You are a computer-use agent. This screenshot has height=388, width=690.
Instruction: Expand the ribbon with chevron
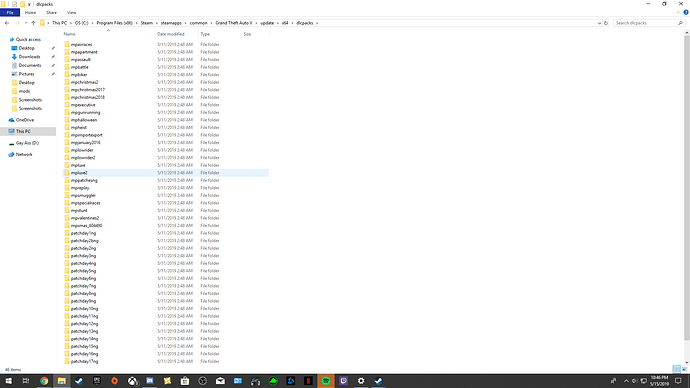[678, 12]
